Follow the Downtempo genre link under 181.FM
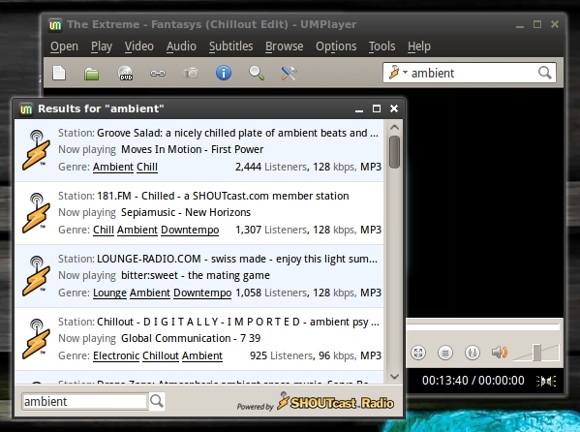 pyautogui.click(x=190, y=230)
